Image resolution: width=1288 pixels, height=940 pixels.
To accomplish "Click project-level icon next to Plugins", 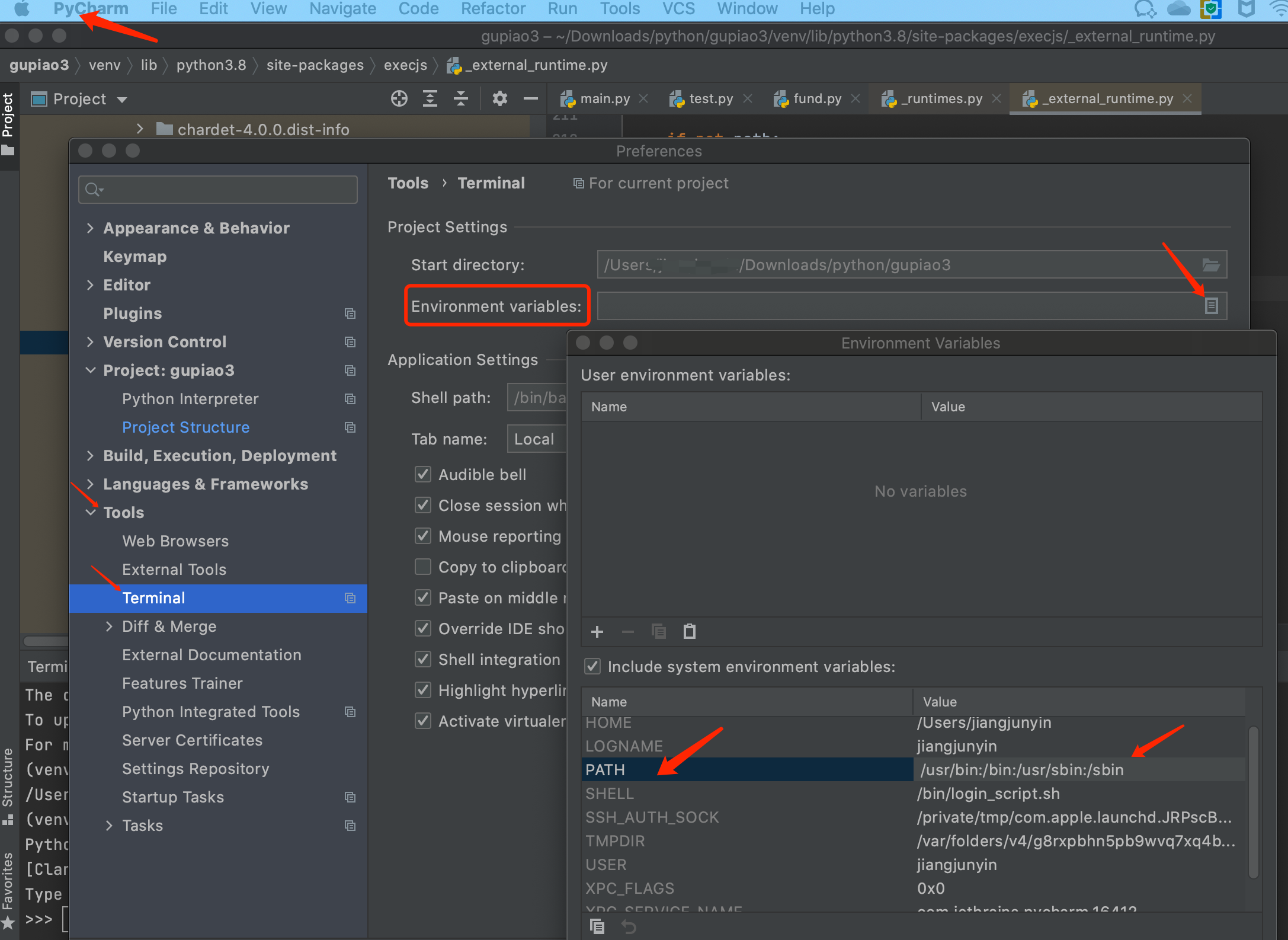I will (x=350, y=314).
